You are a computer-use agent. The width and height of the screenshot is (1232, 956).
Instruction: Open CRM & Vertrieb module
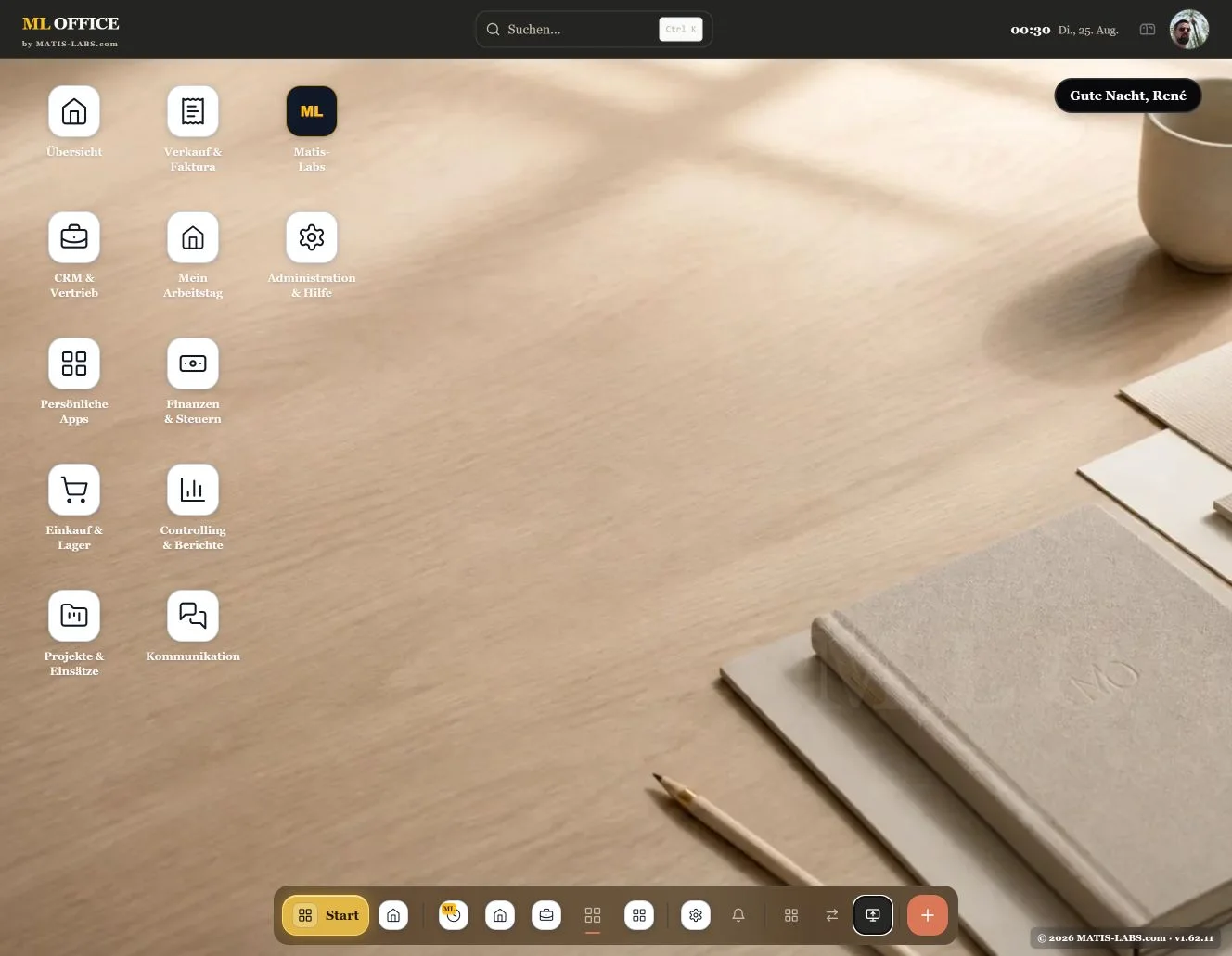[74, 237]
